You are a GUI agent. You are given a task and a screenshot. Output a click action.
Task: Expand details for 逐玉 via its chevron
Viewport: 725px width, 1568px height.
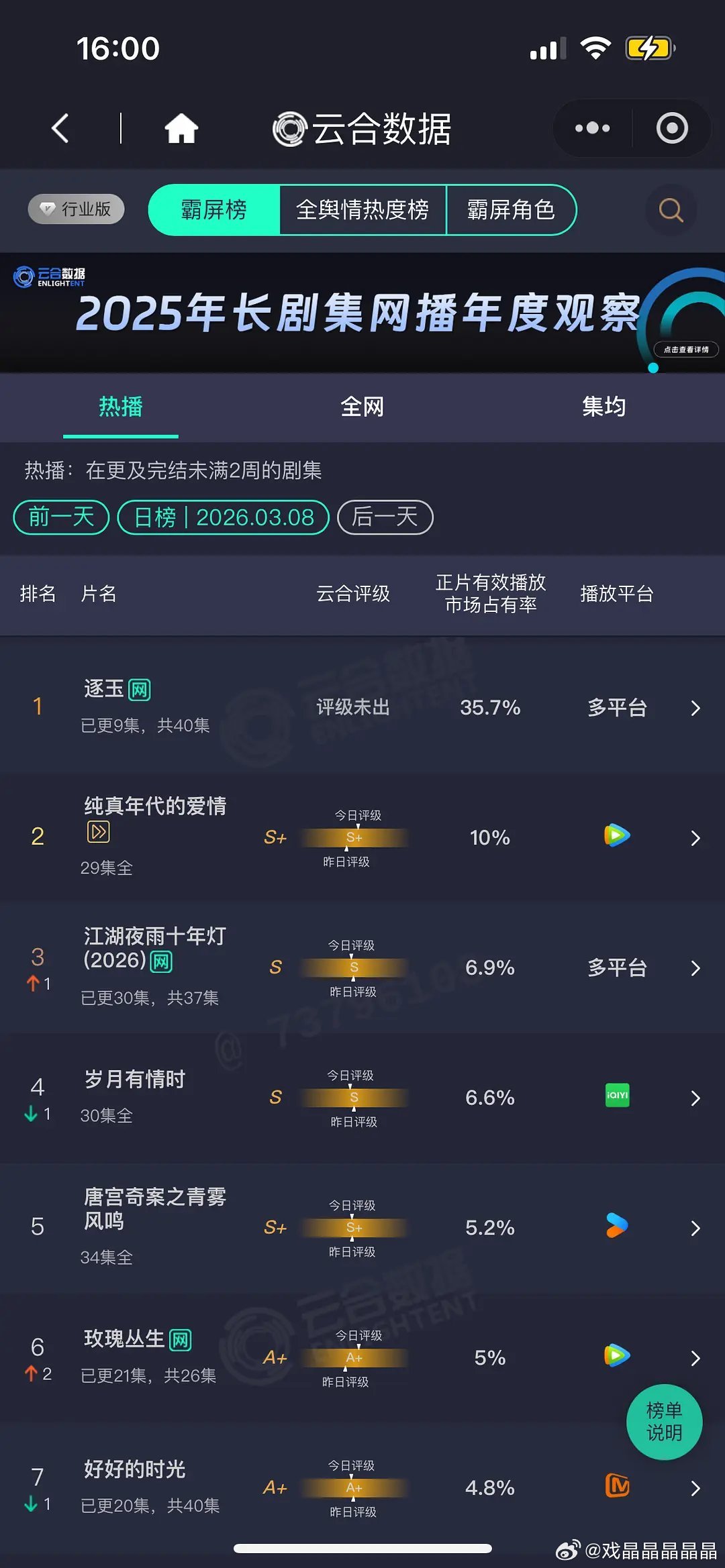(x=695, y=707)
